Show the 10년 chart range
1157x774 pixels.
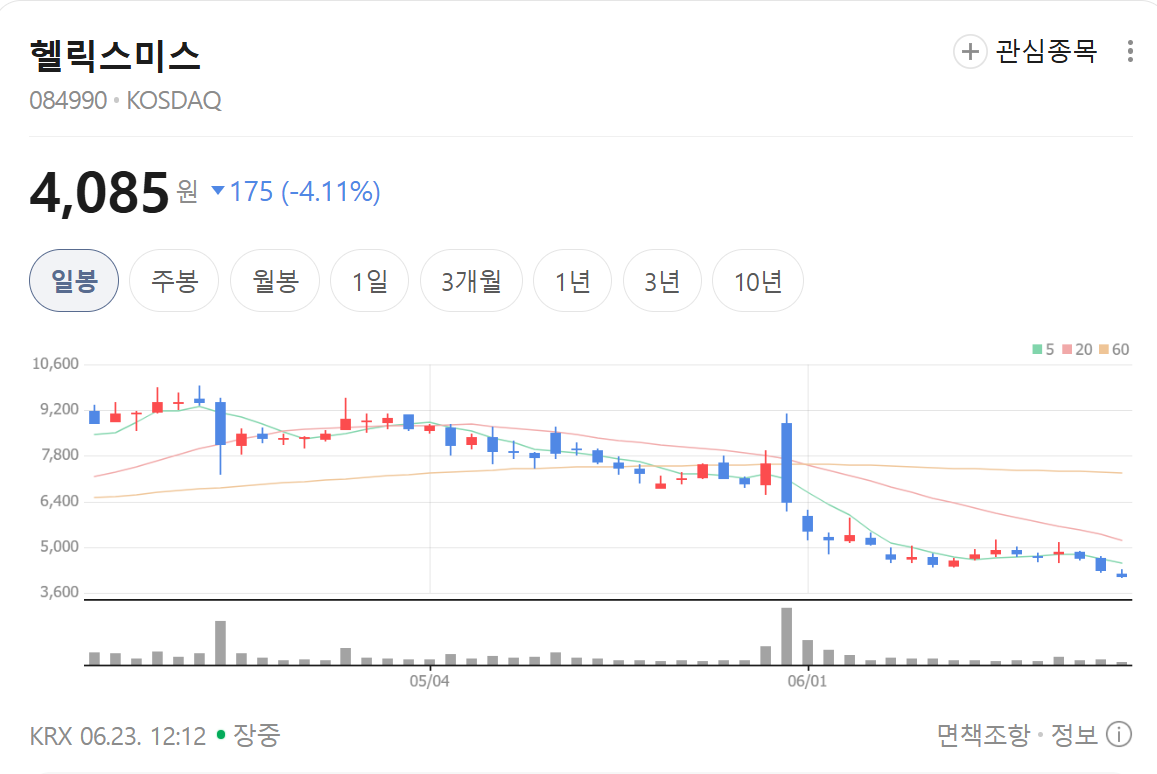point(758,281)
